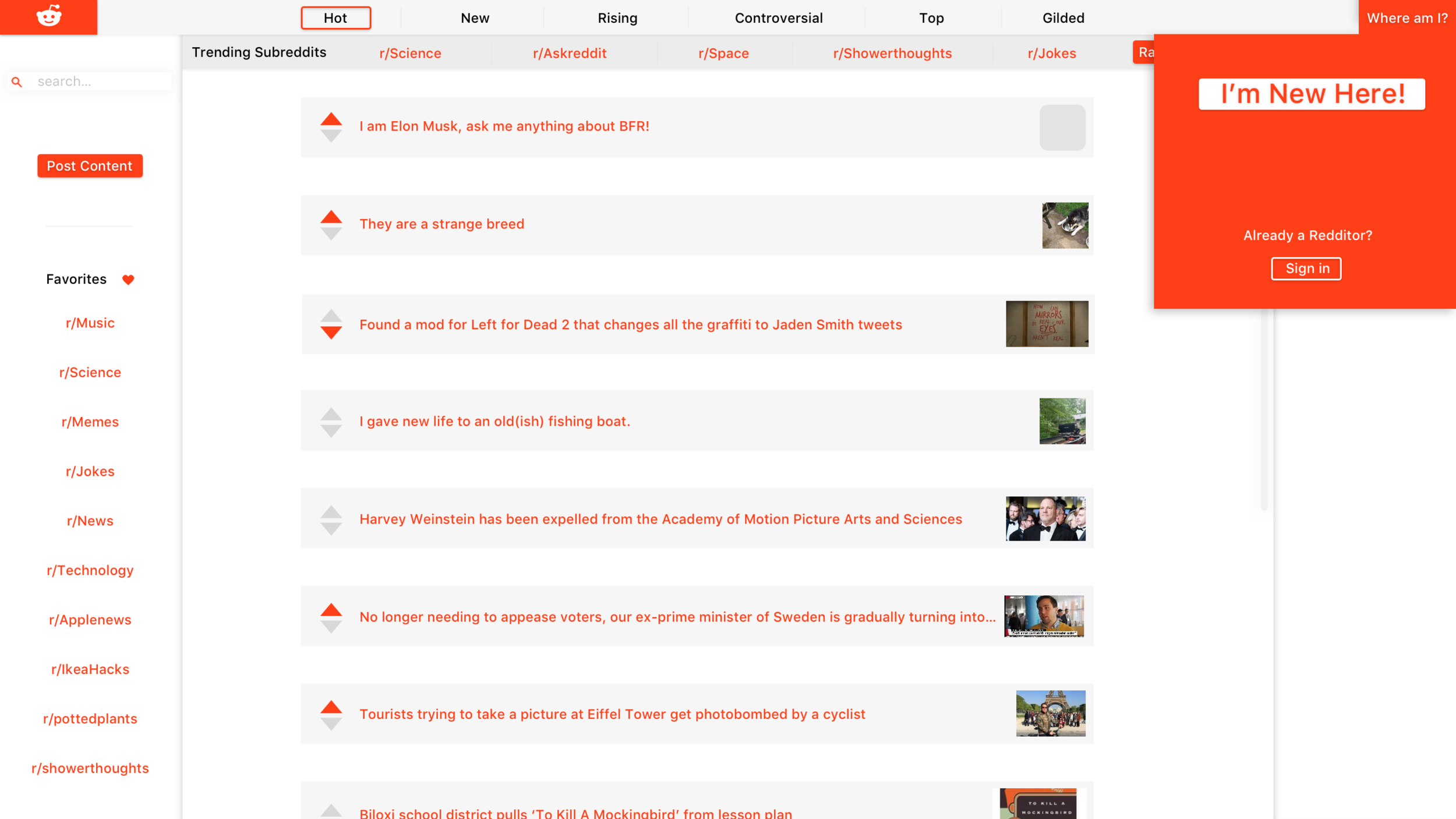Viewport: 1456px width, 819px height.
Task: Upvote the Elon Musk BFR post
Action: tap(331, 119)
